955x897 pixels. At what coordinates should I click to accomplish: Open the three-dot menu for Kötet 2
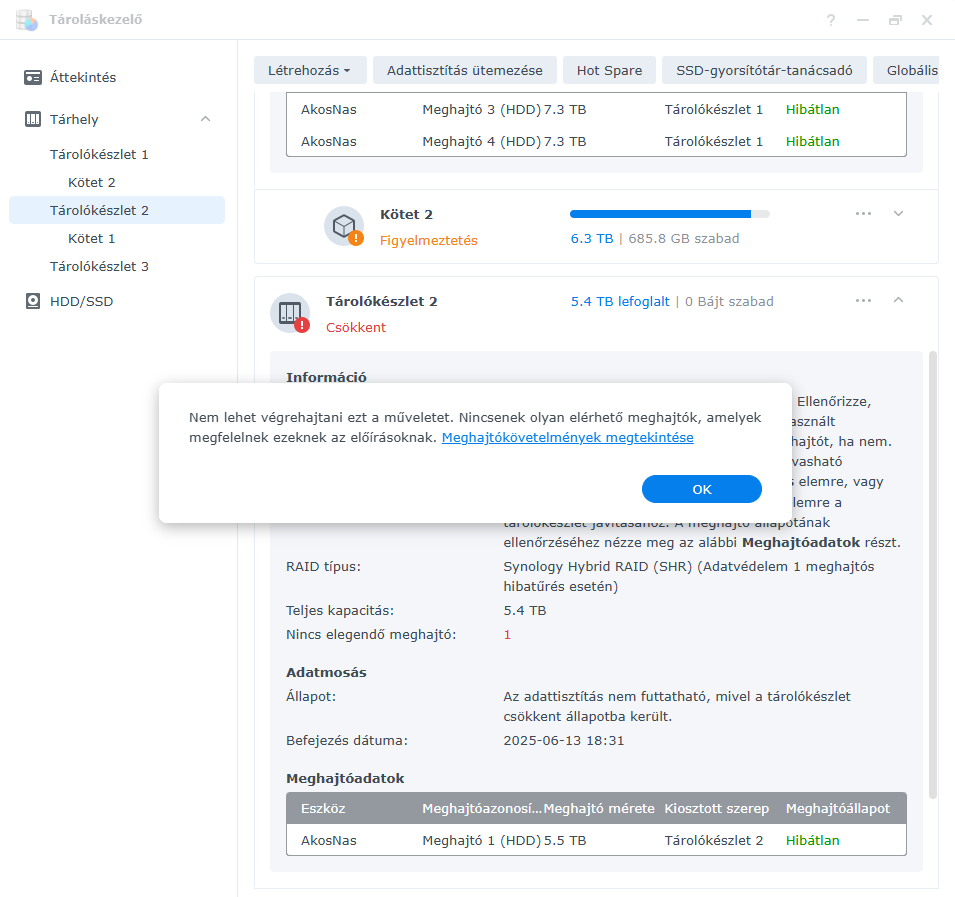[x=863, y=213]
